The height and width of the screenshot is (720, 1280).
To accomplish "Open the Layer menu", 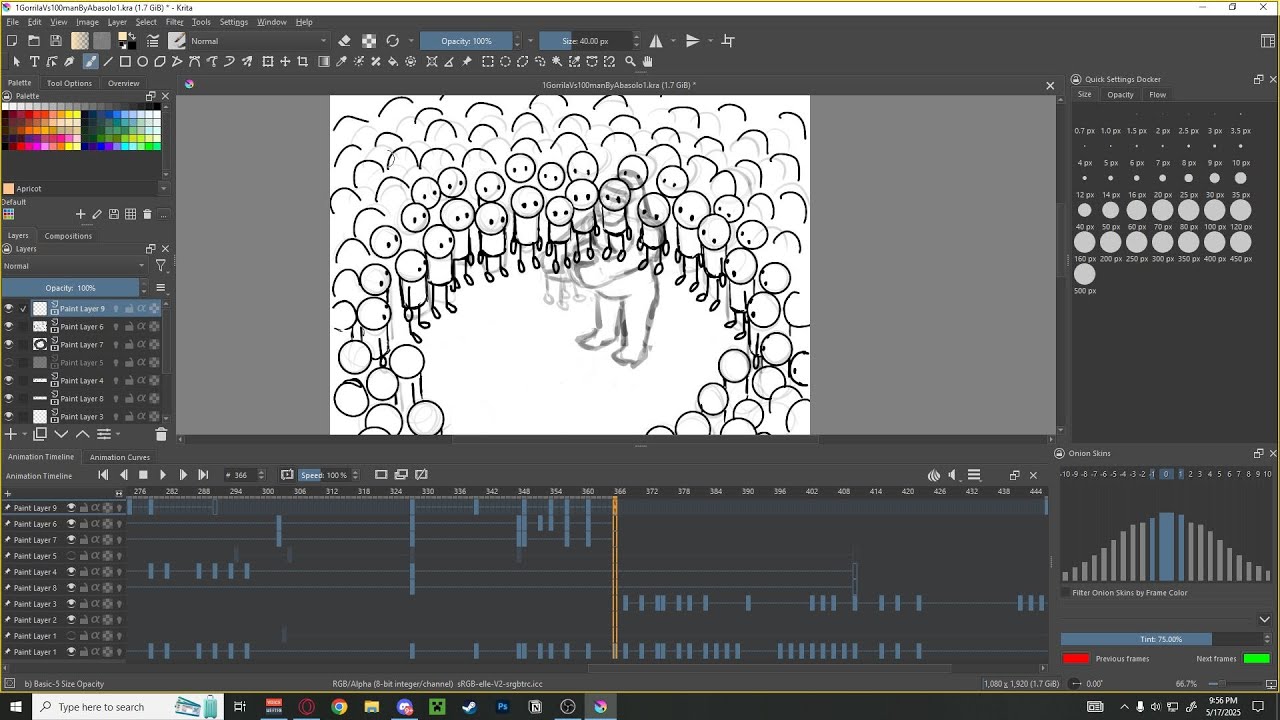I will (117, 22).
